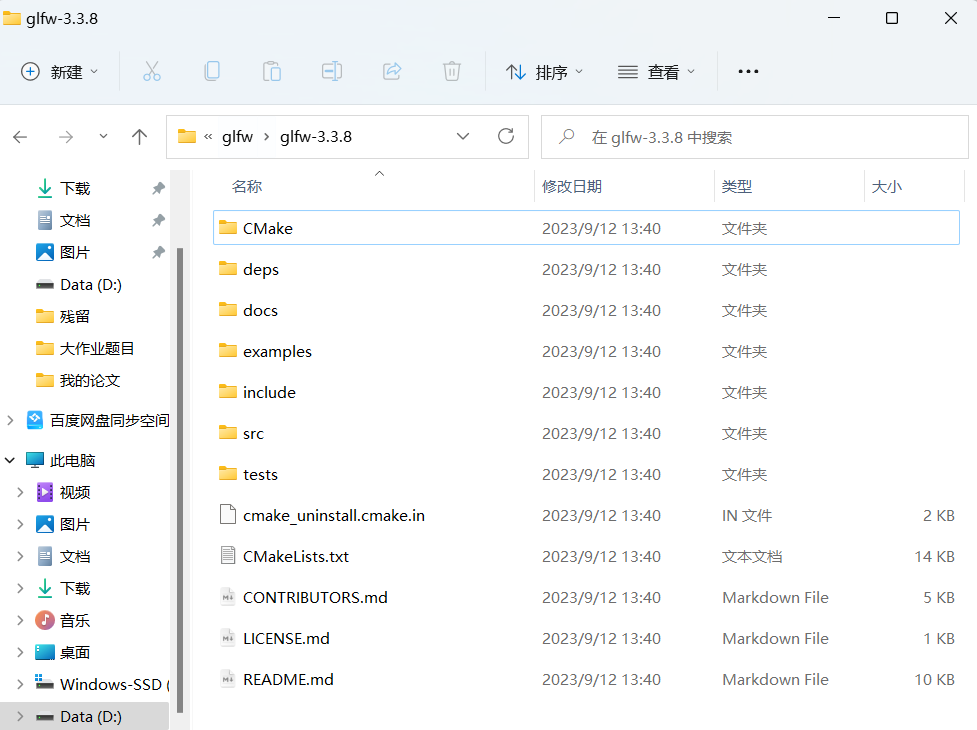The height and width of the screenshot is (730, 977).
Task: Go back with the left arrow
Action: pyautogui.click(x=21, y=136)
